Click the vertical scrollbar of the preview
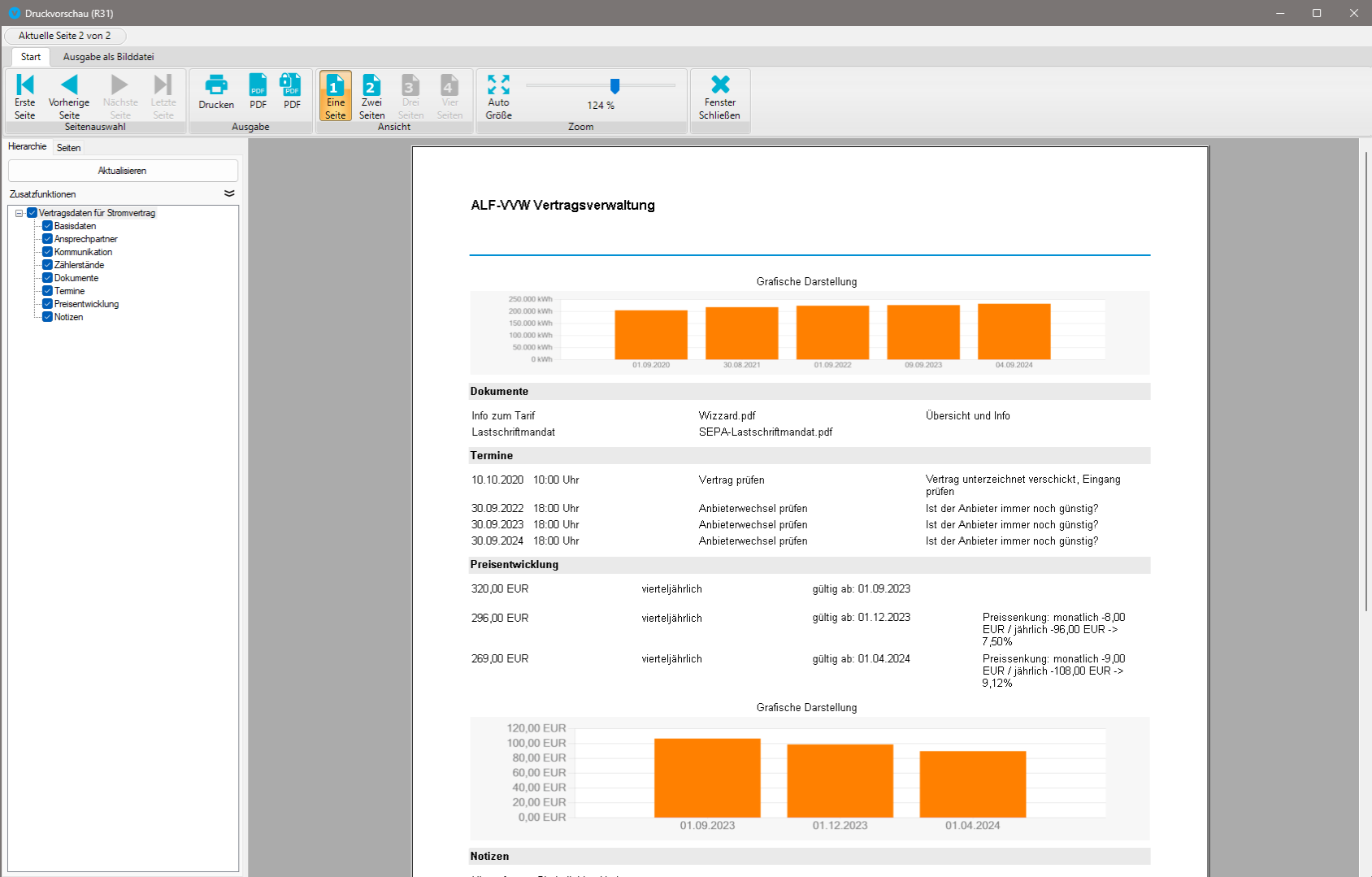This screenshot has width=1372, height=877. [x=1365, y=382]
